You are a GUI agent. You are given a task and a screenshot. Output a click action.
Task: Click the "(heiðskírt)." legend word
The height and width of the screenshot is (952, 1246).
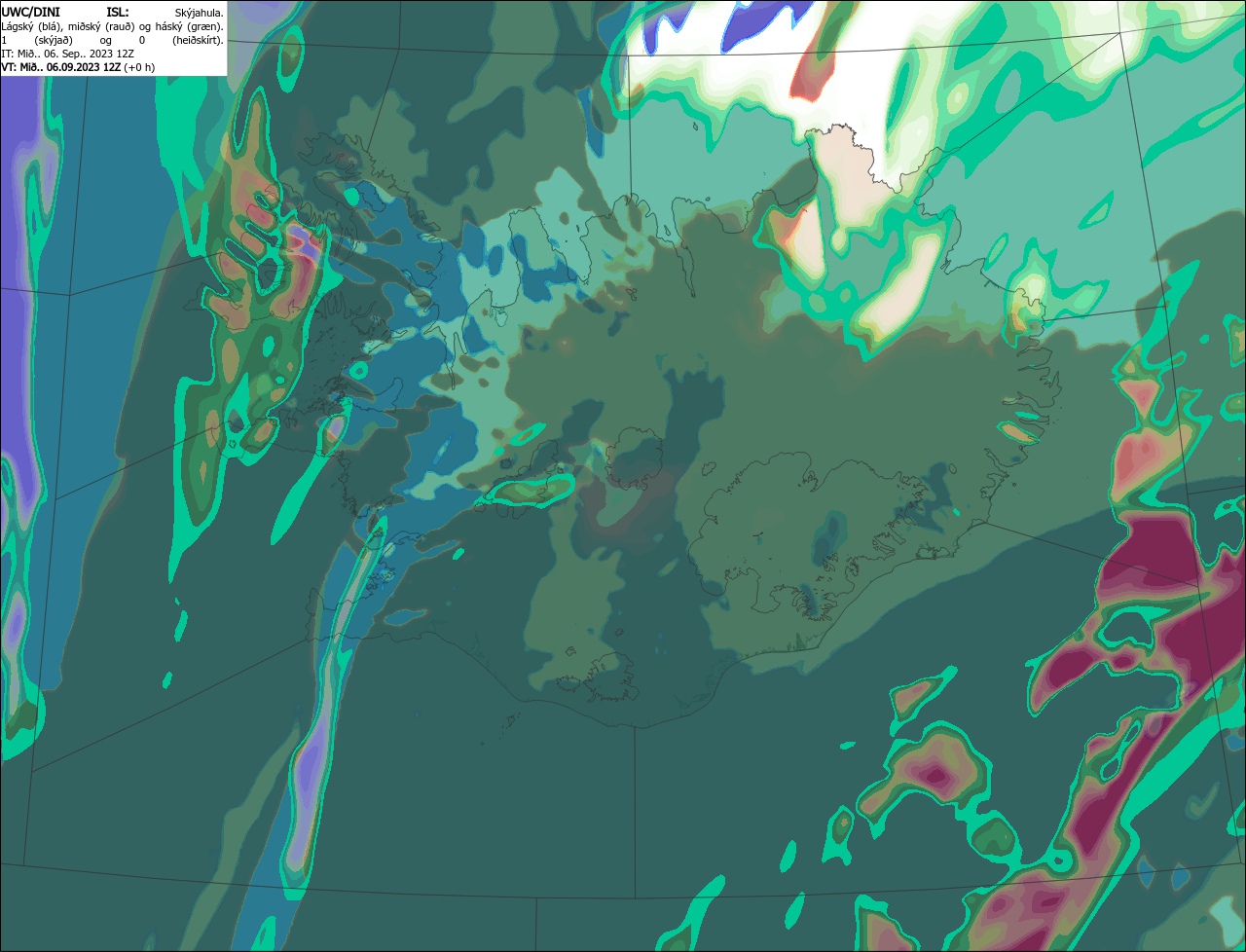pos(198,41)
